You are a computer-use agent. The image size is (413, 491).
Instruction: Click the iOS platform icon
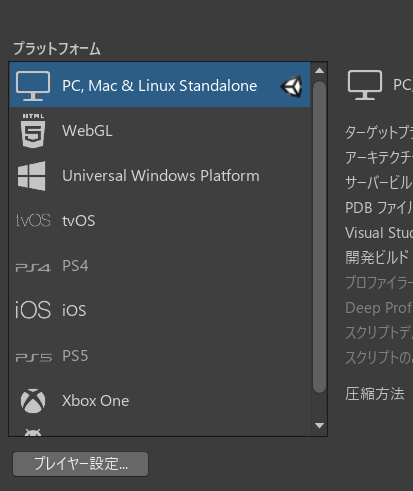tap(33, 310)
